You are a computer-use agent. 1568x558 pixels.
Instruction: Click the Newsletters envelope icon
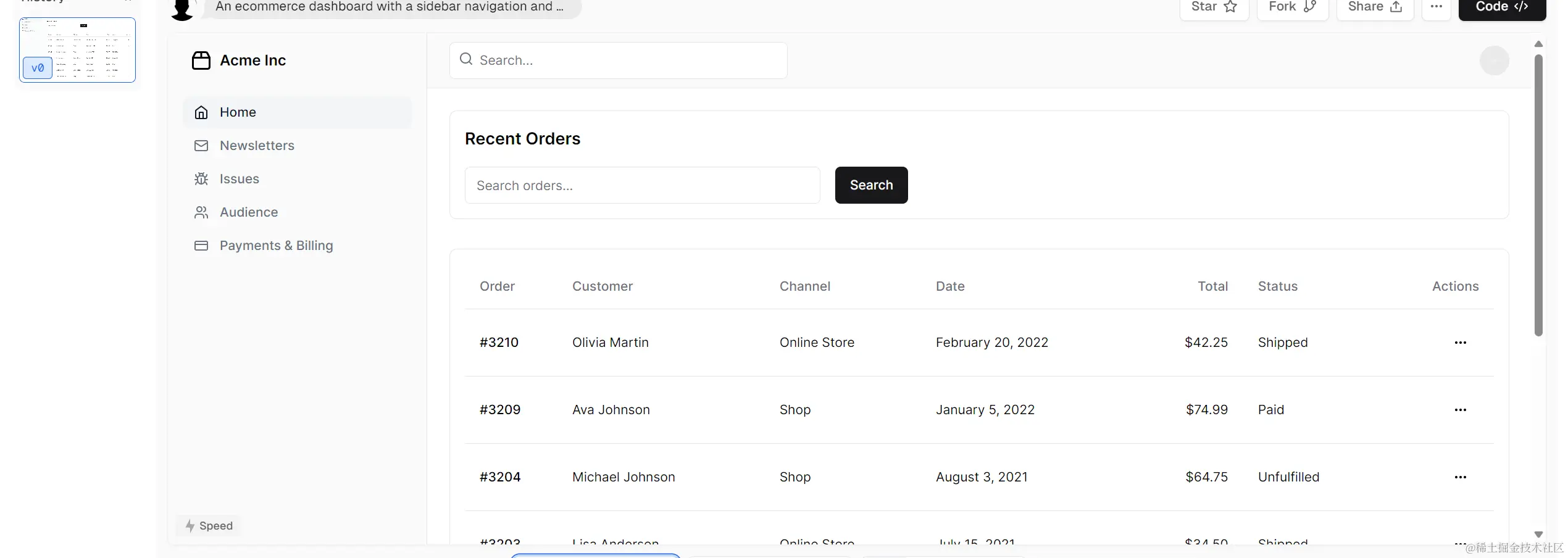pyautogui.click(x=201, y=146)
